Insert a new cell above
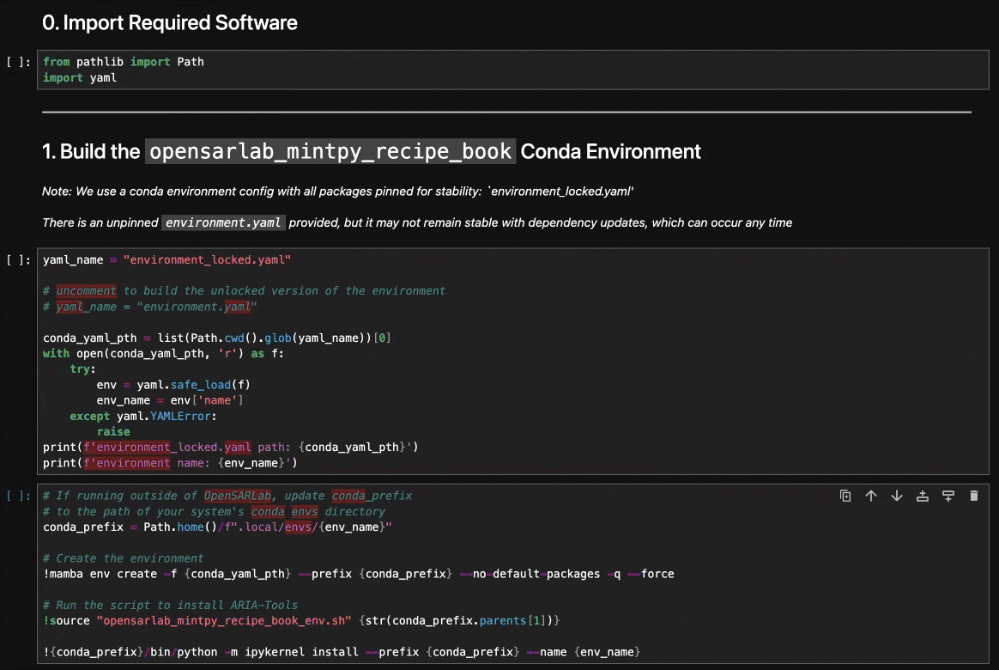 tap(923, 496)
